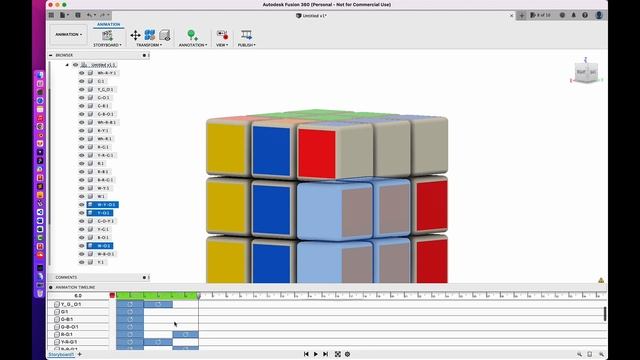Viewport: 640px width, 360px height.
Task: Click the View recording camera icon
Action: (x=222, y=35)
